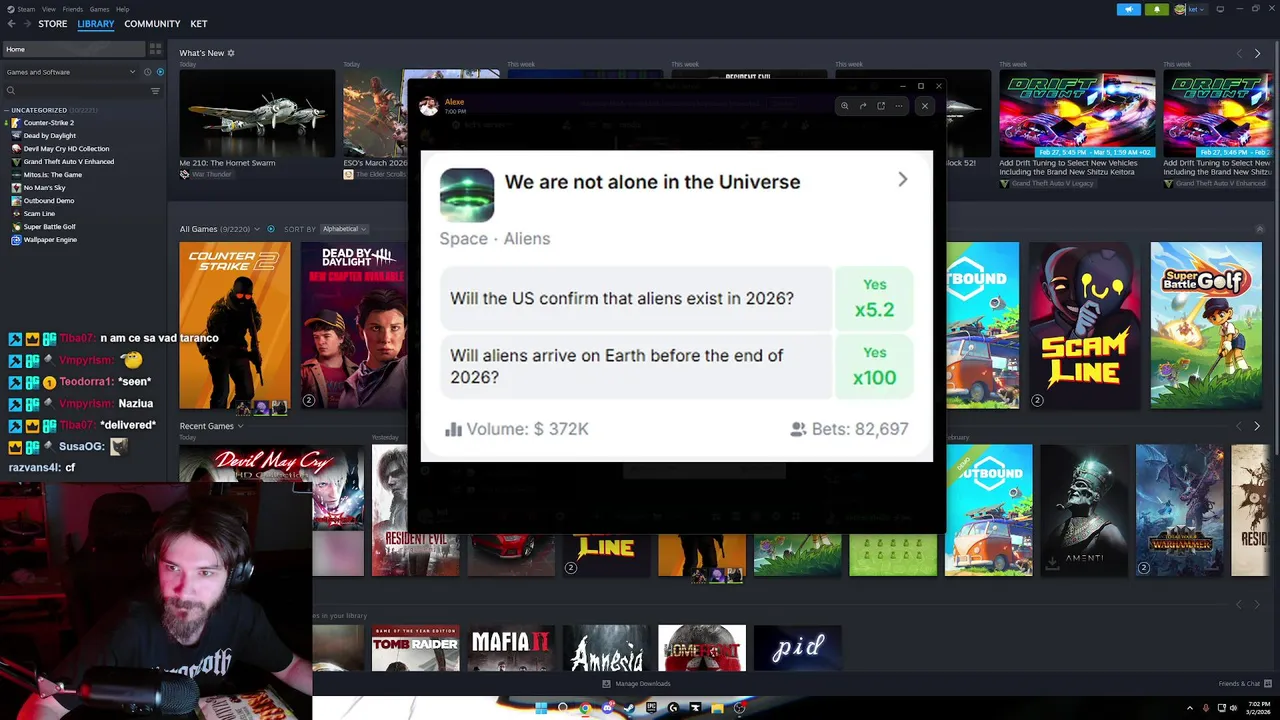This screenshot has width=1280, height=720.
Task: Open image in external browser icon
Action: click(881, 106)
